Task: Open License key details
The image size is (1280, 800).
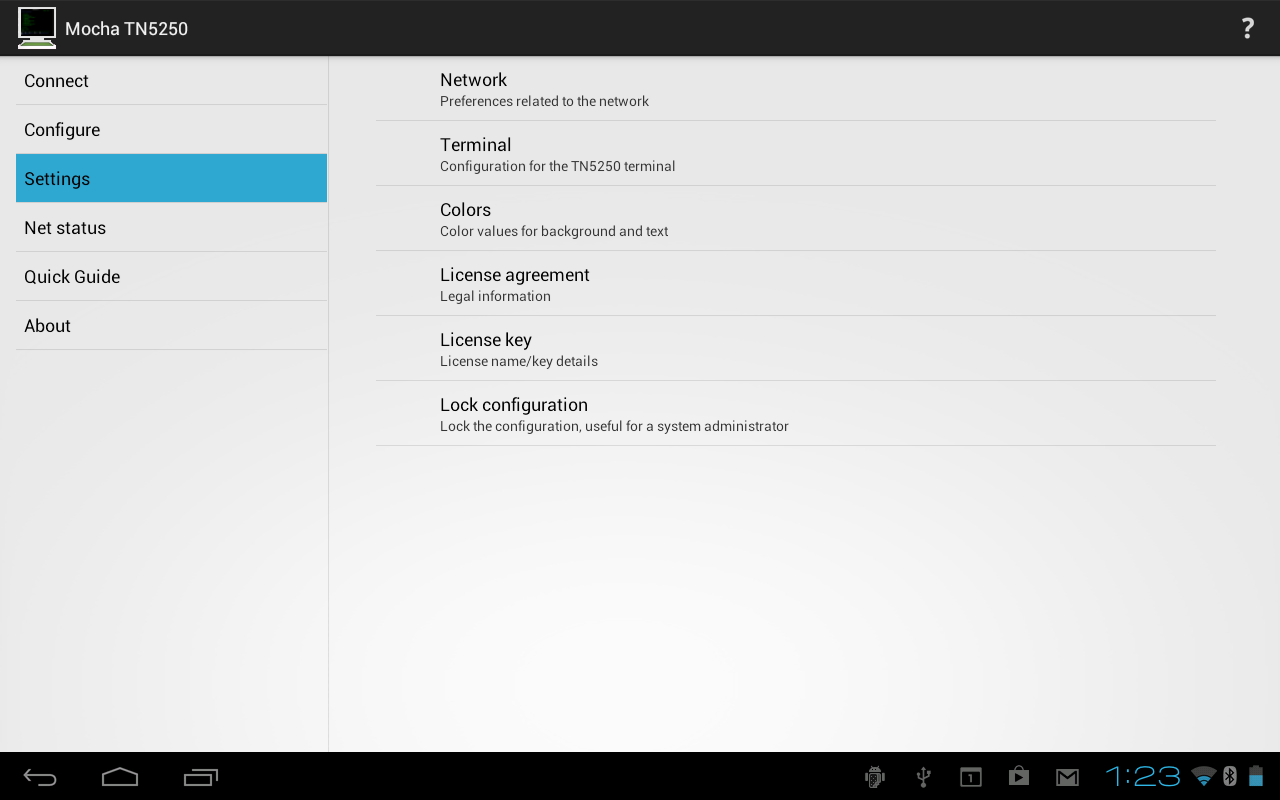Action: click(x=796, y=349)
